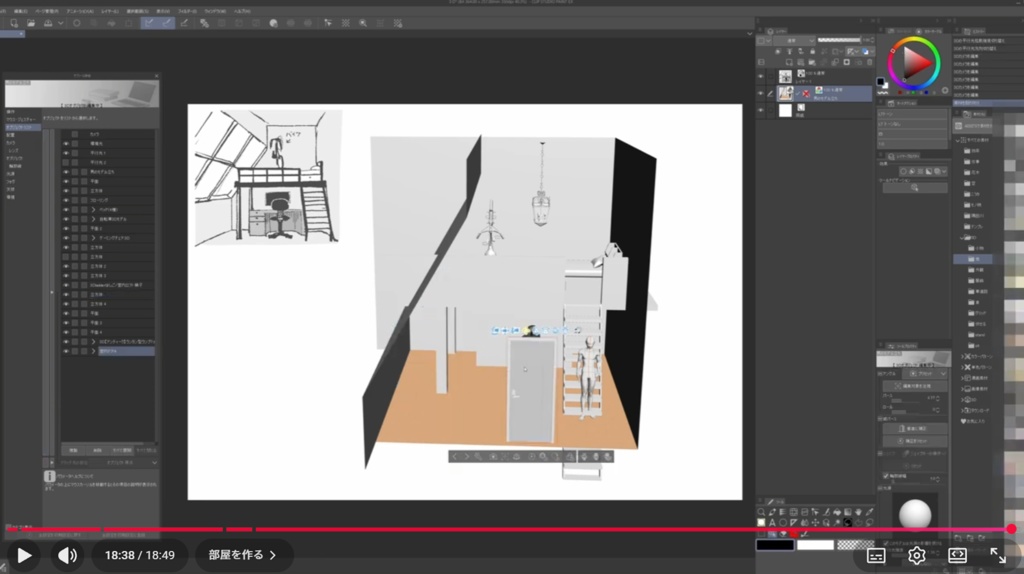
Task: Select 光源 category in the sub tool detail sidebar
Action: 10,174
